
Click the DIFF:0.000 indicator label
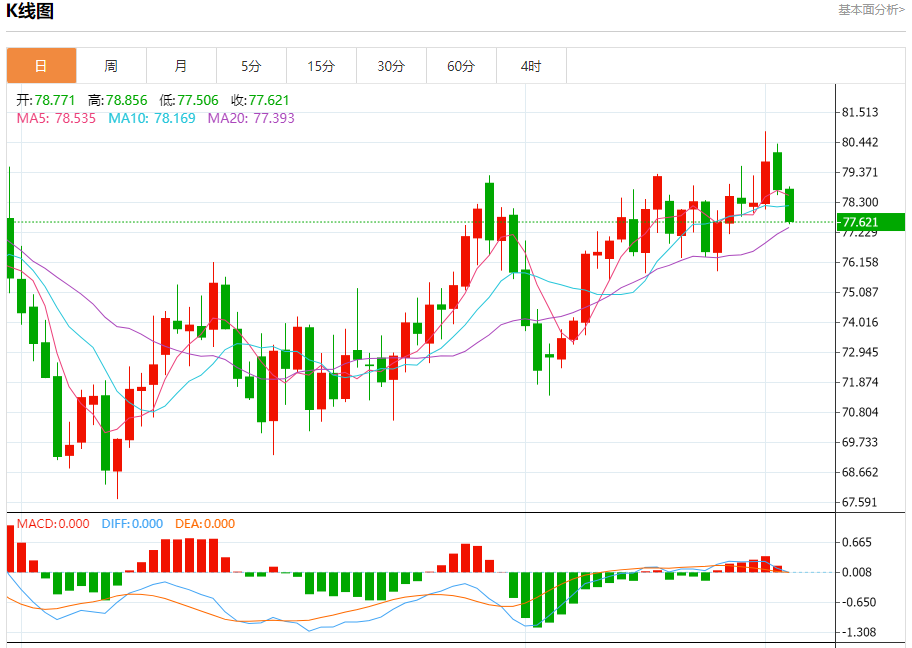[132, 524]
